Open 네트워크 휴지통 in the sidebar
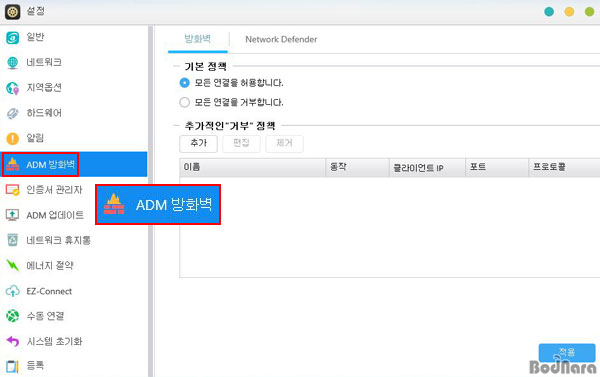Screen dimensions: 600x377 pyautogui.click(x=73, y=240)
